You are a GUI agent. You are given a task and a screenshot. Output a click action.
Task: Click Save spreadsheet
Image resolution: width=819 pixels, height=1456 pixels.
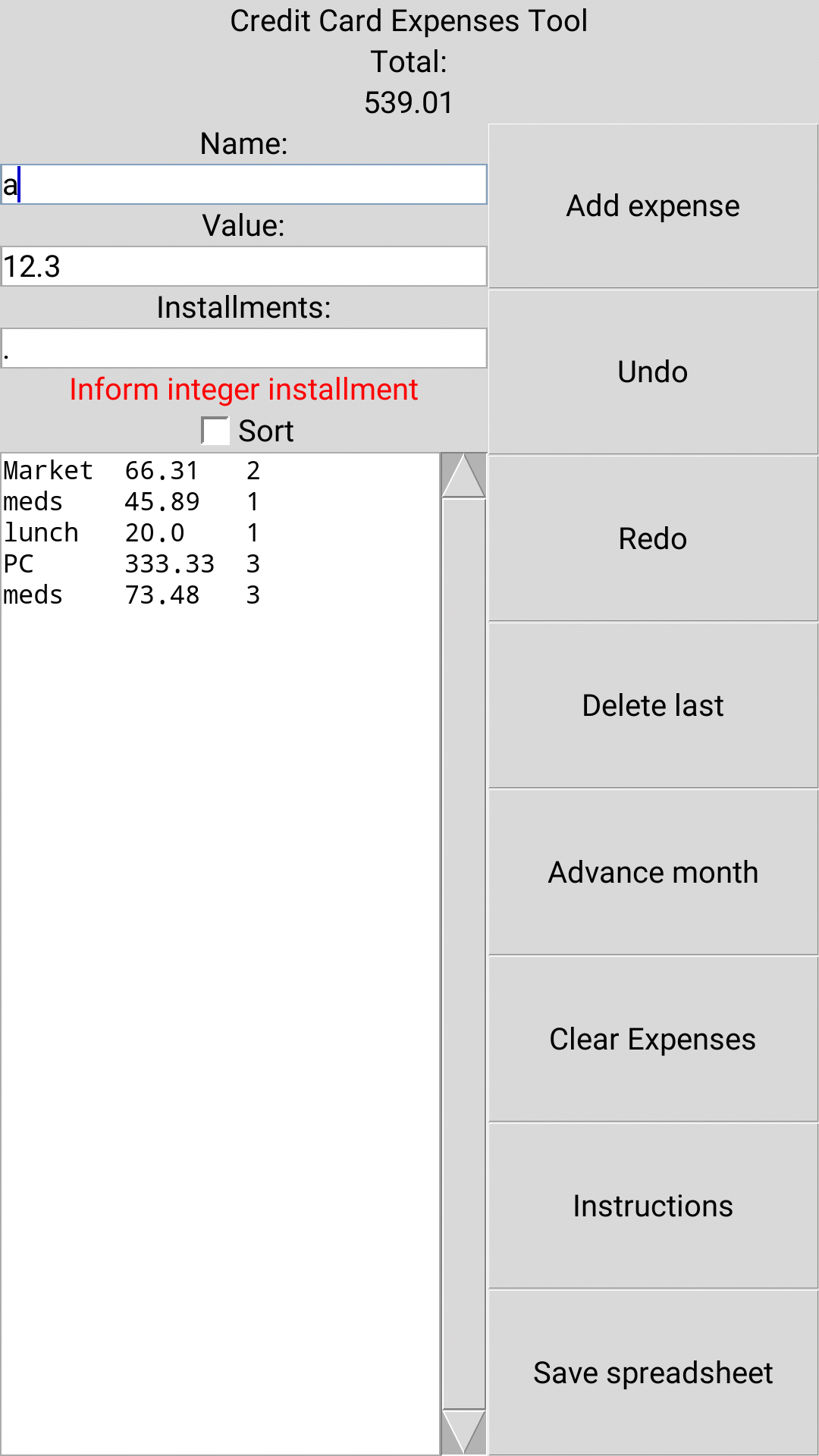tap(652, 1373)
